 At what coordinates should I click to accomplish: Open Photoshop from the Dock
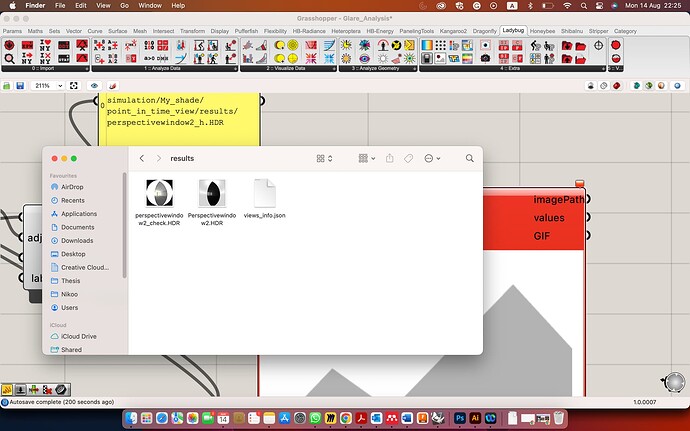click(460, 418)
